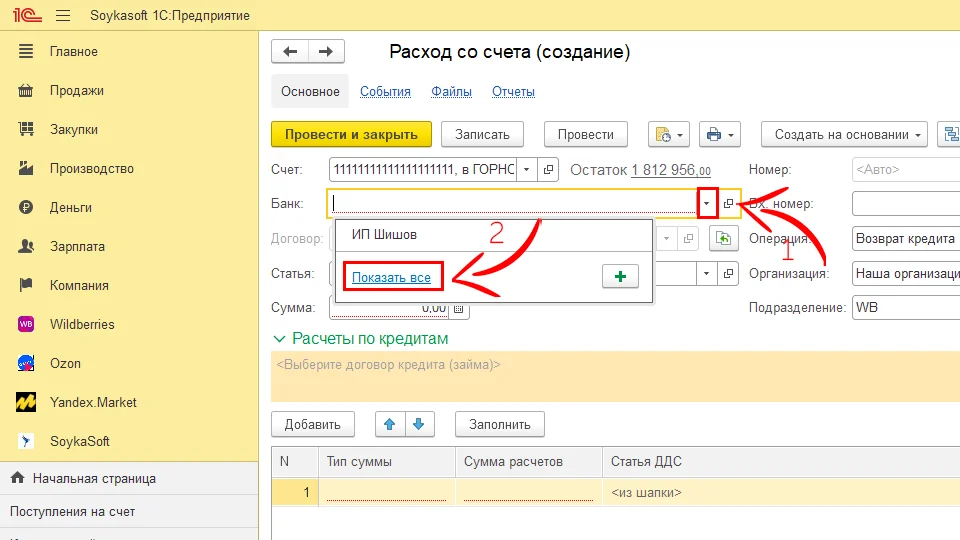This screenshot has height=540, width=960.
Task: Click the back navigation arrow
Action: [x=290, y=52]
